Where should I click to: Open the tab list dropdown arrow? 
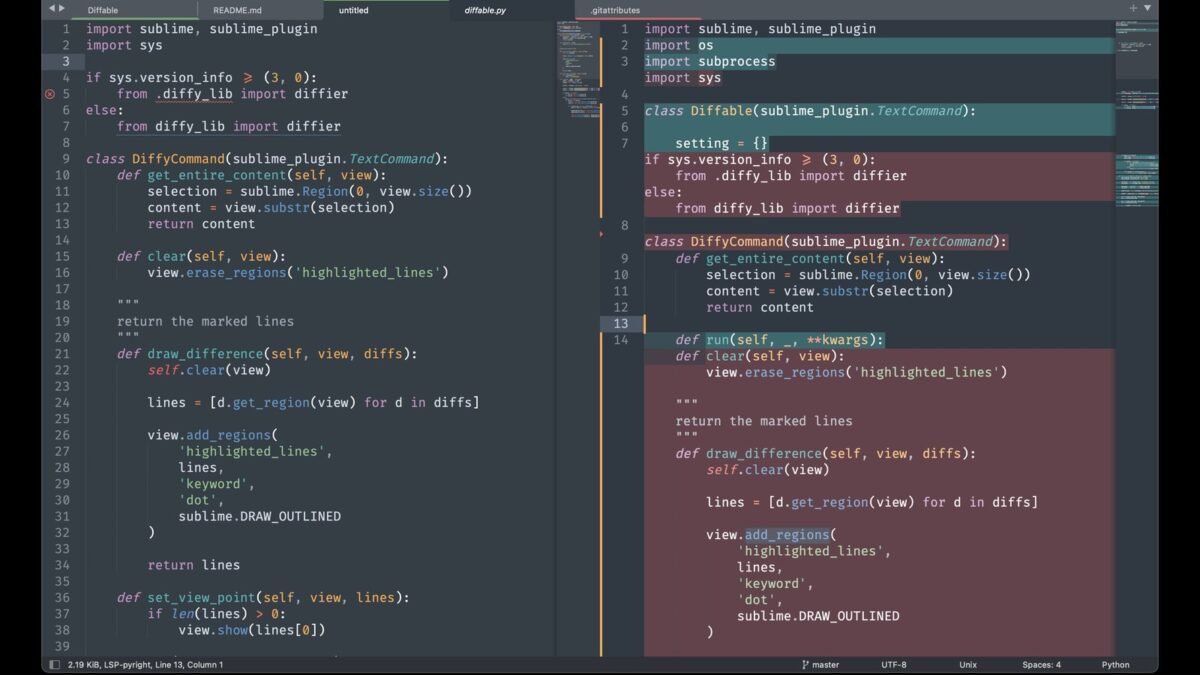[x=1147, y=8]
